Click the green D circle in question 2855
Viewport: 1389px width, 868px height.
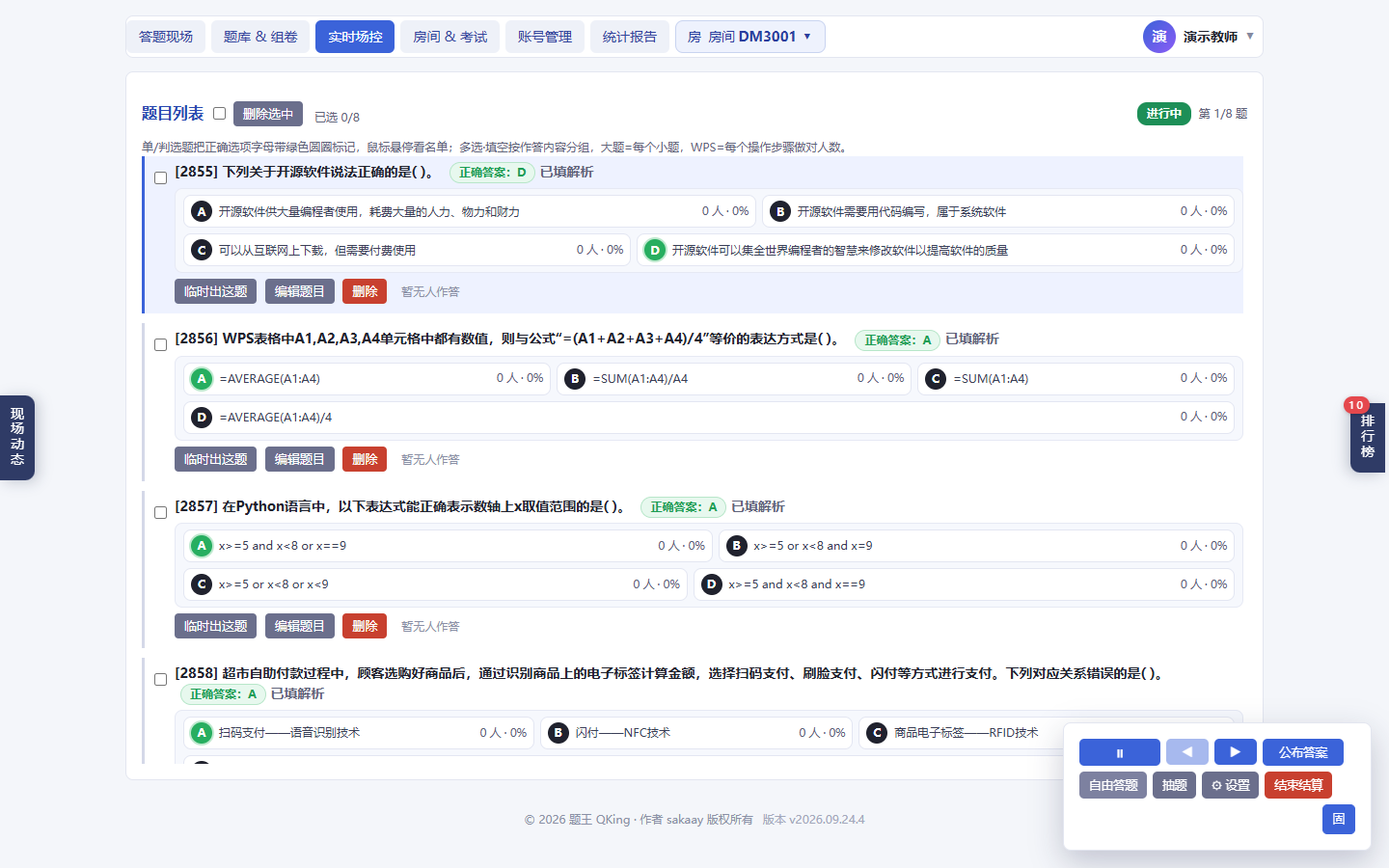point(655,250)
